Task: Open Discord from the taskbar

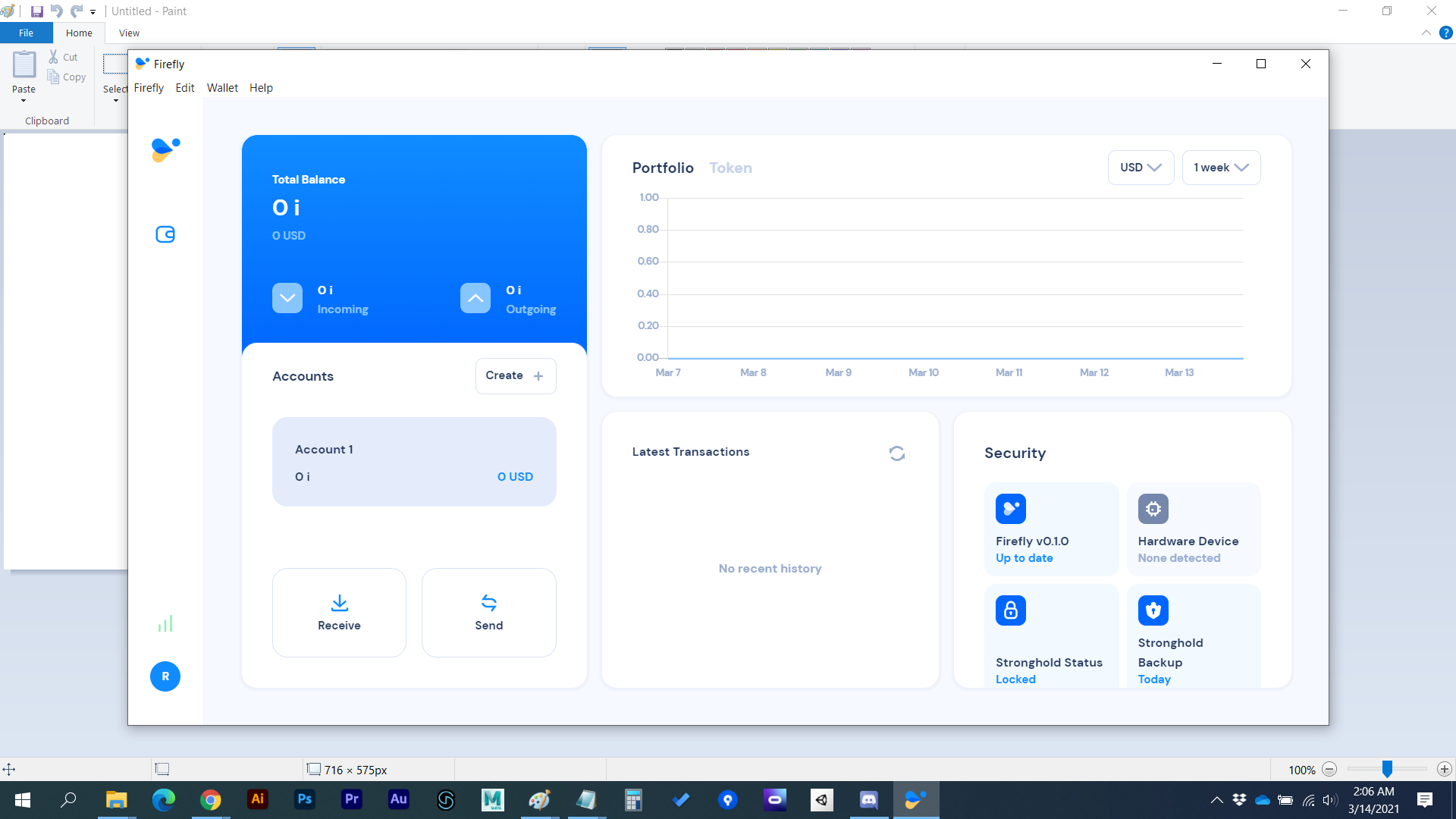Action: tap(868, 799)
